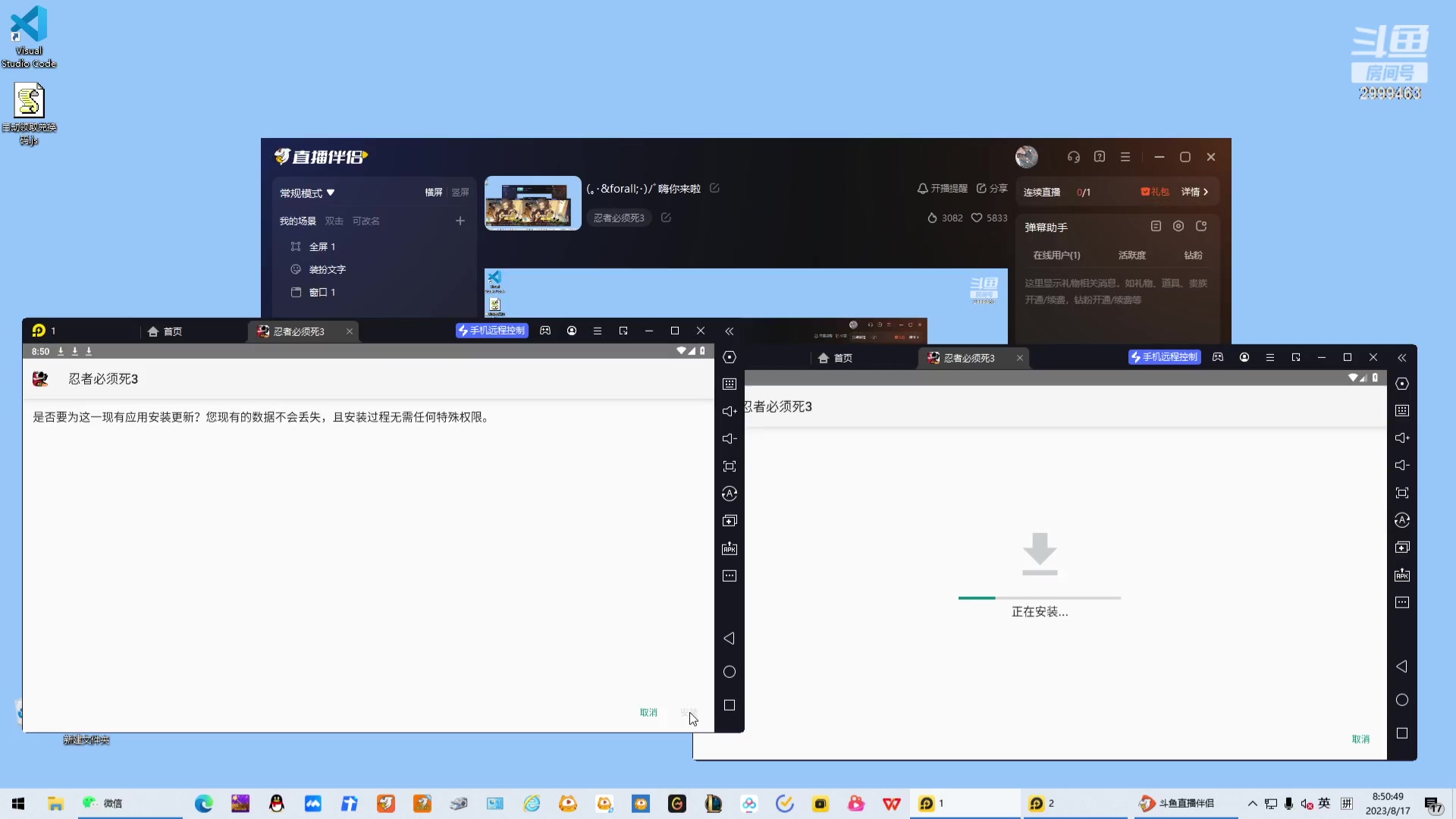Collapse emulator 1 sidebar with double-arrow
The image size is (1456, 819).
[x=730, y=331]
